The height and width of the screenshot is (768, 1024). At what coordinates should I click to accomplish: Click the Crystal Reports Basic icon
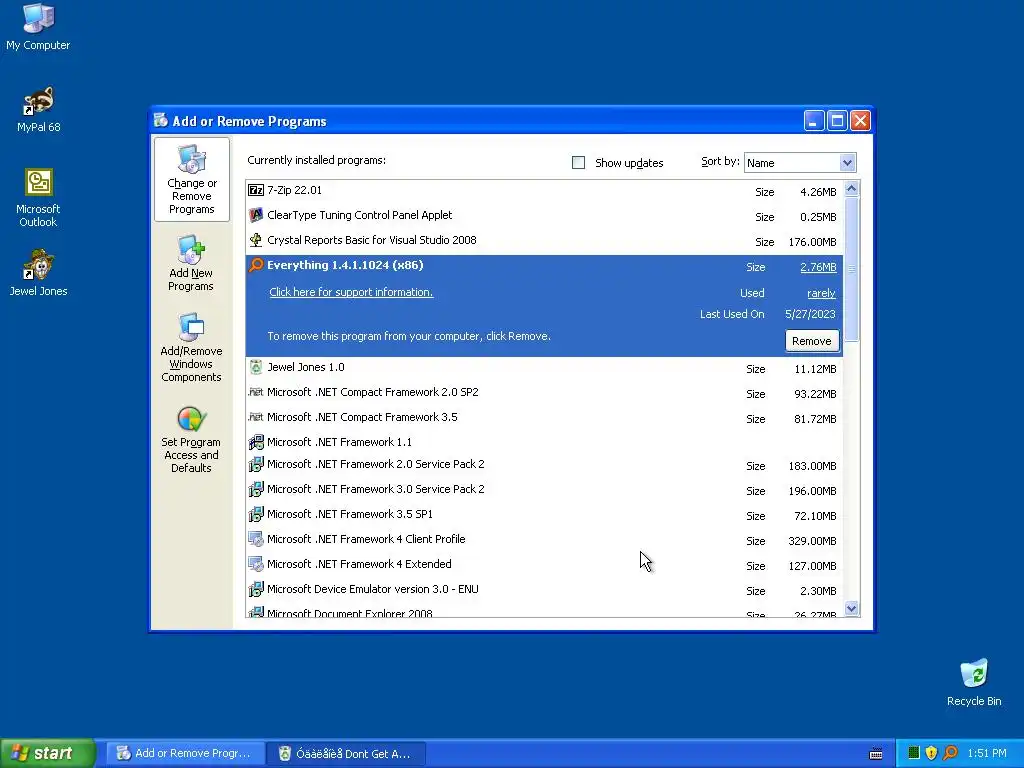(x=256, y=240)
